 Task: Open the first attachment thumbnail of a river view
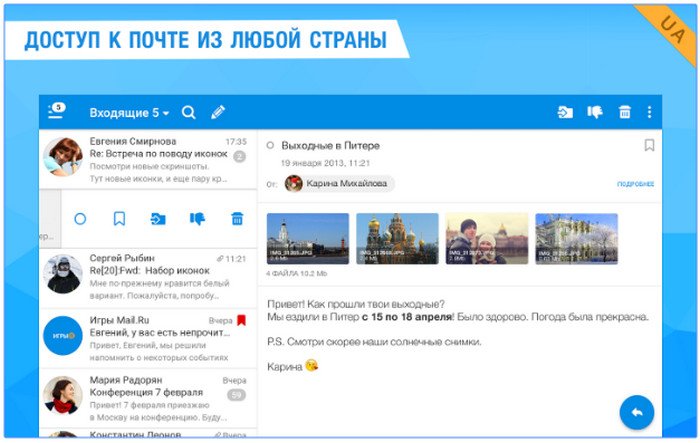click(308, 238)
